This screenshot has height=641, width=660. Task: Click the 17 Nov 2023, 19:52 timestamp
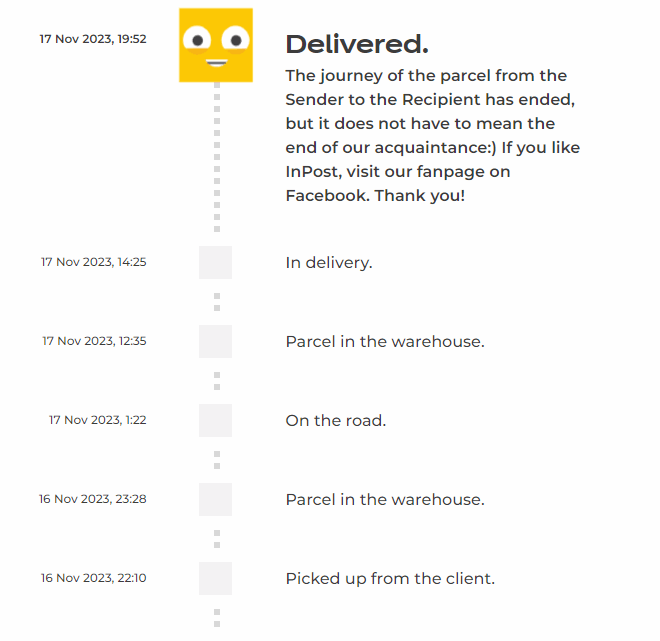point(93,39)
